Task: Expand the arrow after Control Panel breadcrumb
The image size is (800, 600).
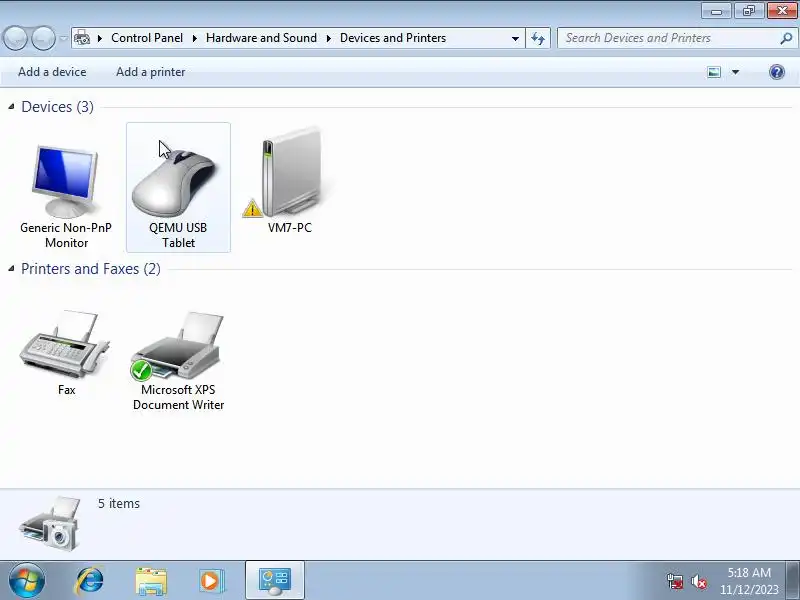Action: tap(194, 38)
